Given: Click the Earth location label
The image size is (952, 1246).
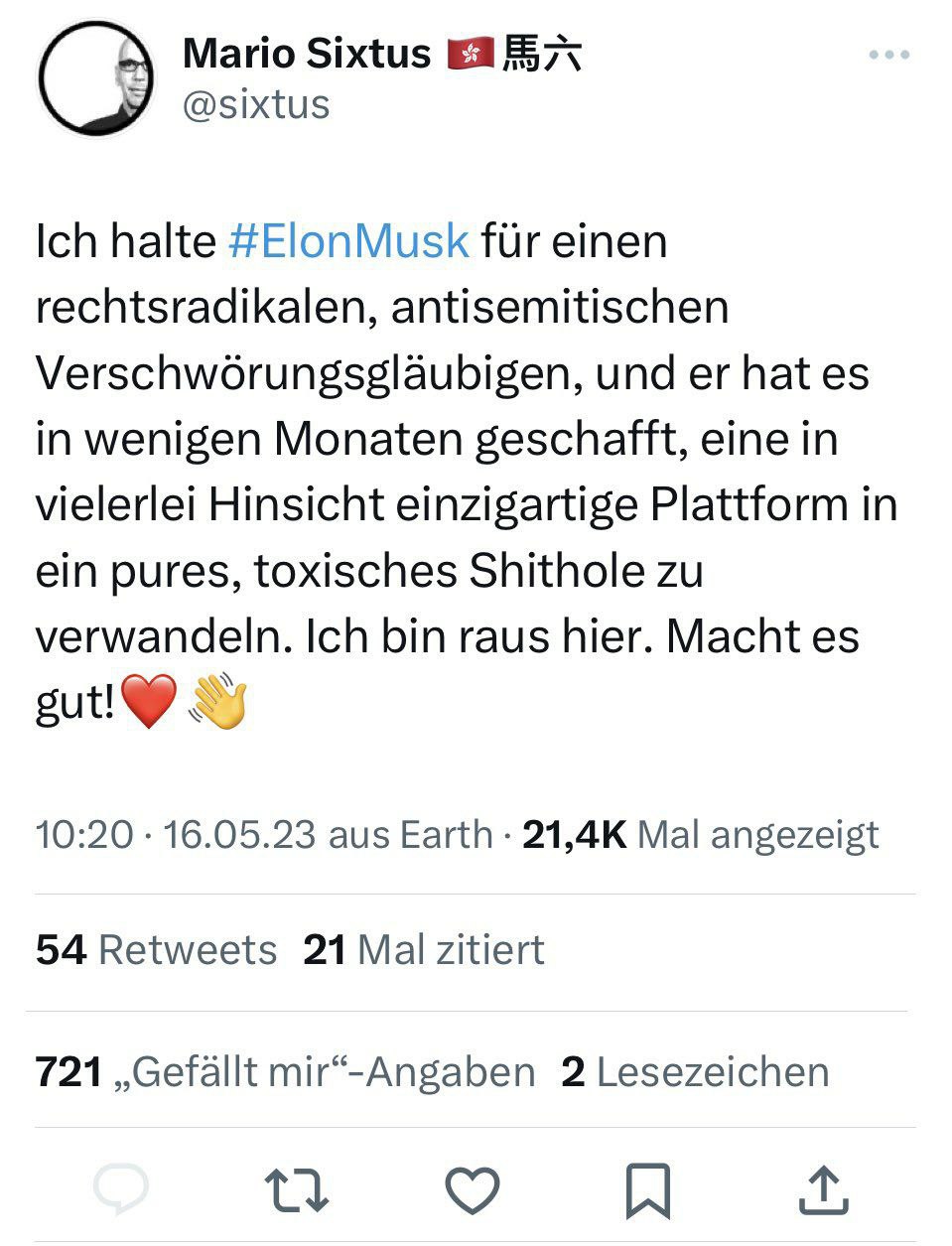Looking at the screenshot, I should point(446,834).
